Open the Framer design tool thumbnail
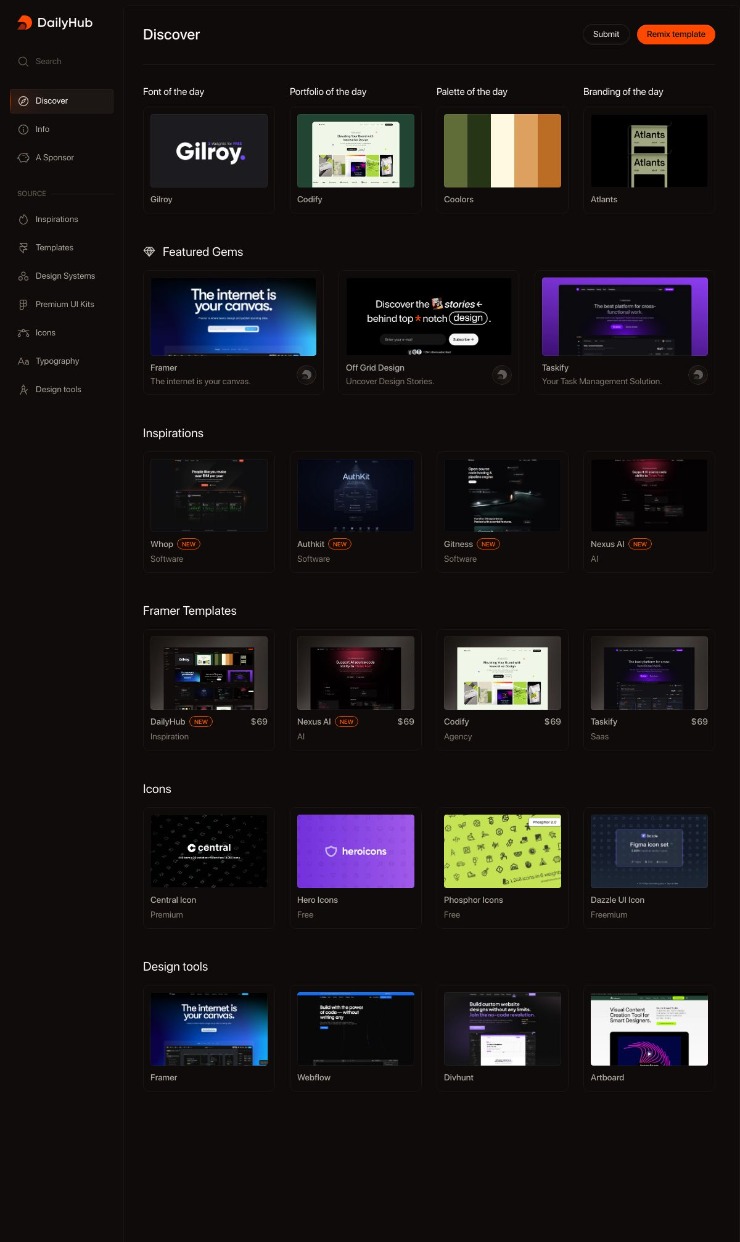740x1242 pixels. (x=209, y=1029)
